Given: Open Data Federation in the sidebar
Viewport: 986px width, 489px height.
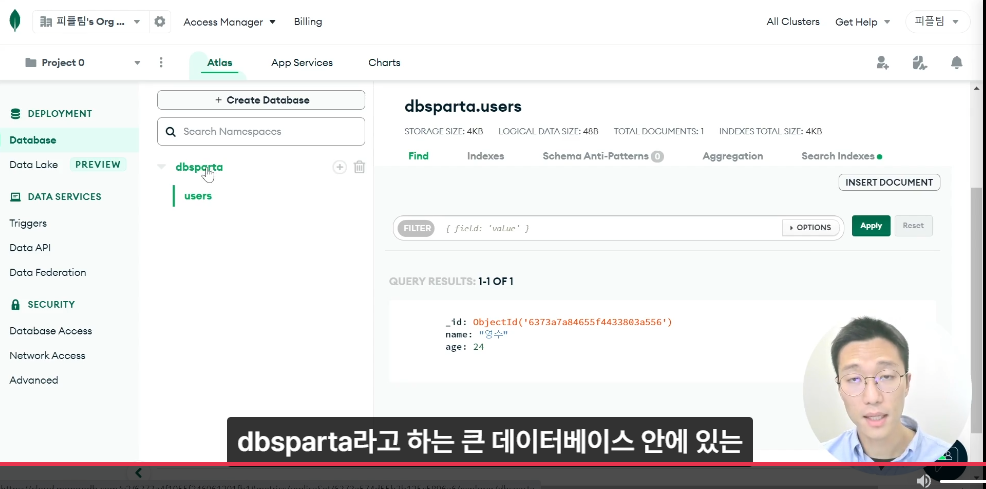Looking at the screenshot, I should (48, 272).
